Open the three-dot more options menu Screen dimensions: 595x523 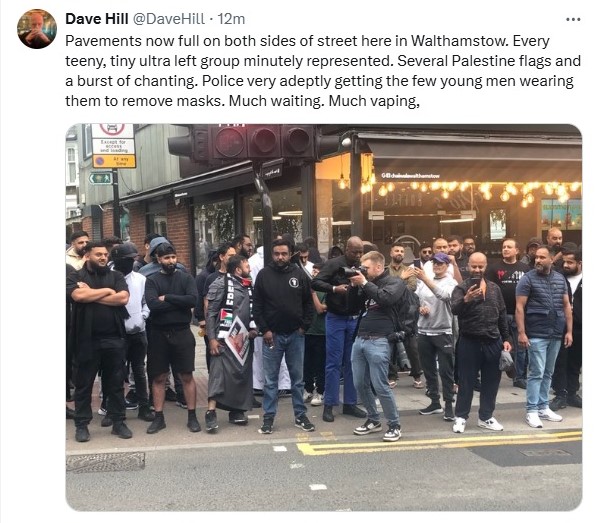(x=573, y=19)
